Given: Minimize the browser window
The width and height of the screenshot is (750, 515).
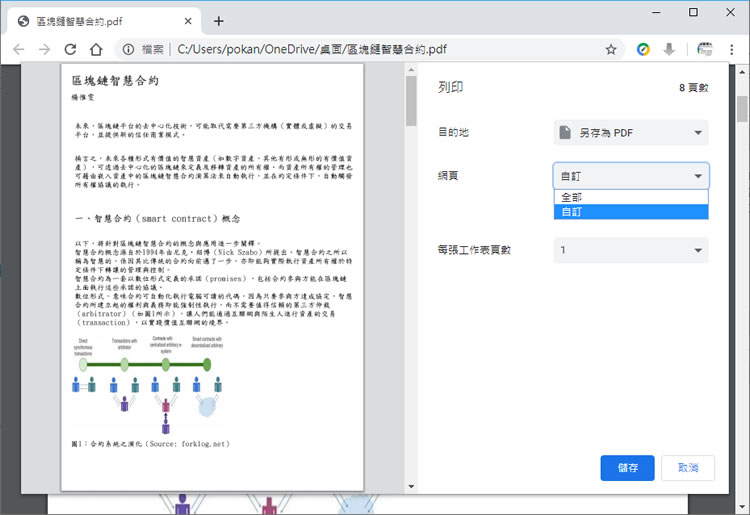Looking at the screenshot, I should (x=656, y=12).
